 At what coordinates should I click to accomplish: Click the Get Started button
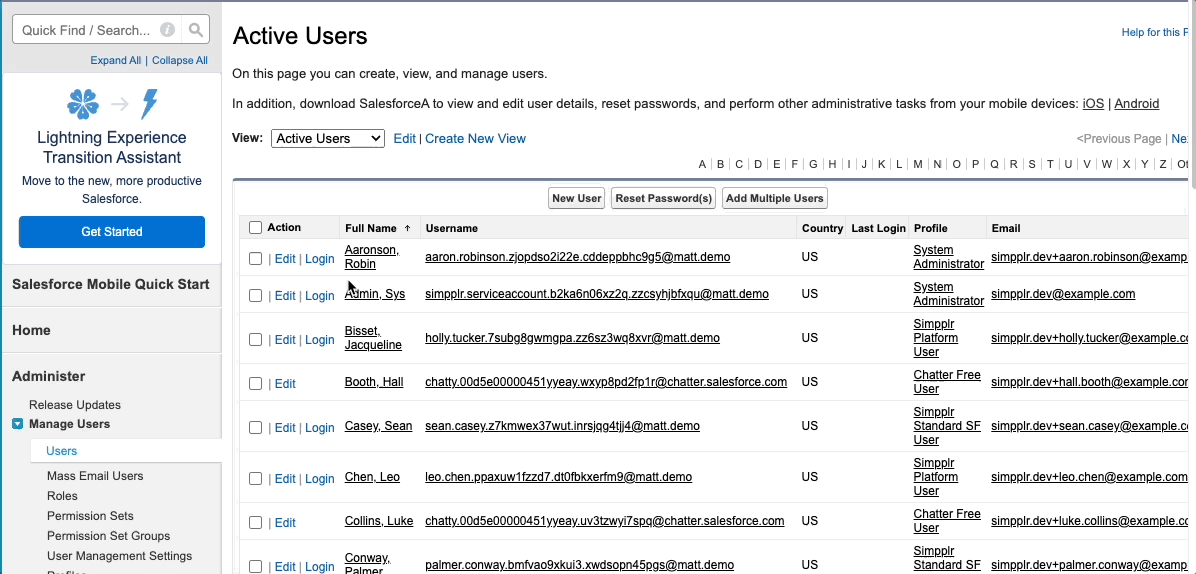pos(112,232)
